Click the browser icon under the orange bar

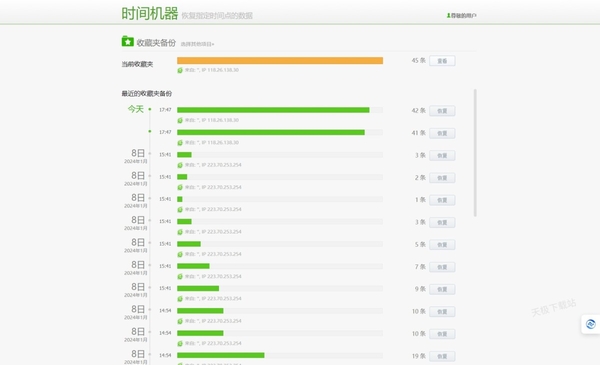click(180, 70)
